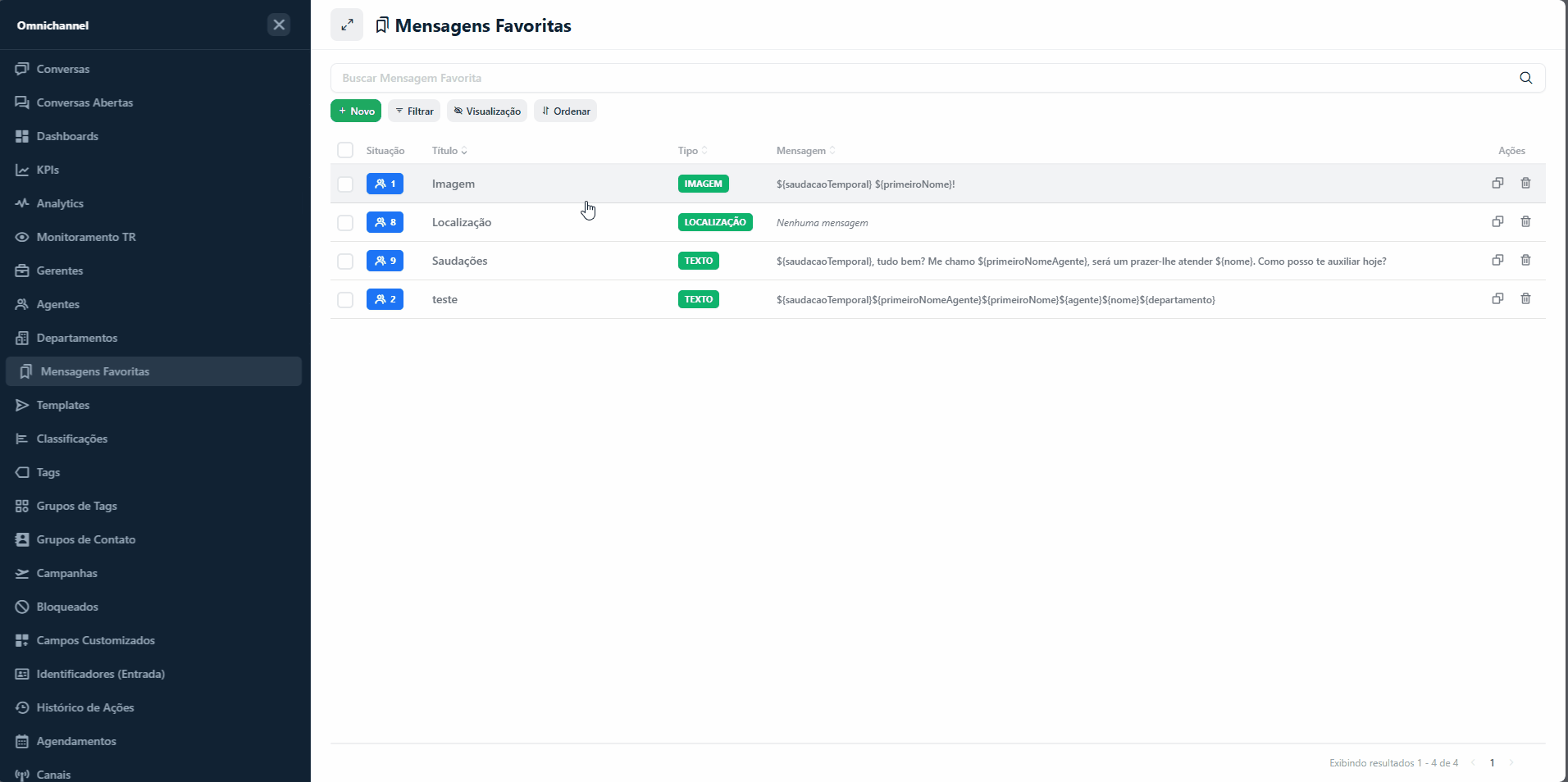Image resolution: width=1568 pixels, height=782 pixels.
Task: Duplicate the teste favorite message
Action: pyautogui.click(x=1497, y=298)
